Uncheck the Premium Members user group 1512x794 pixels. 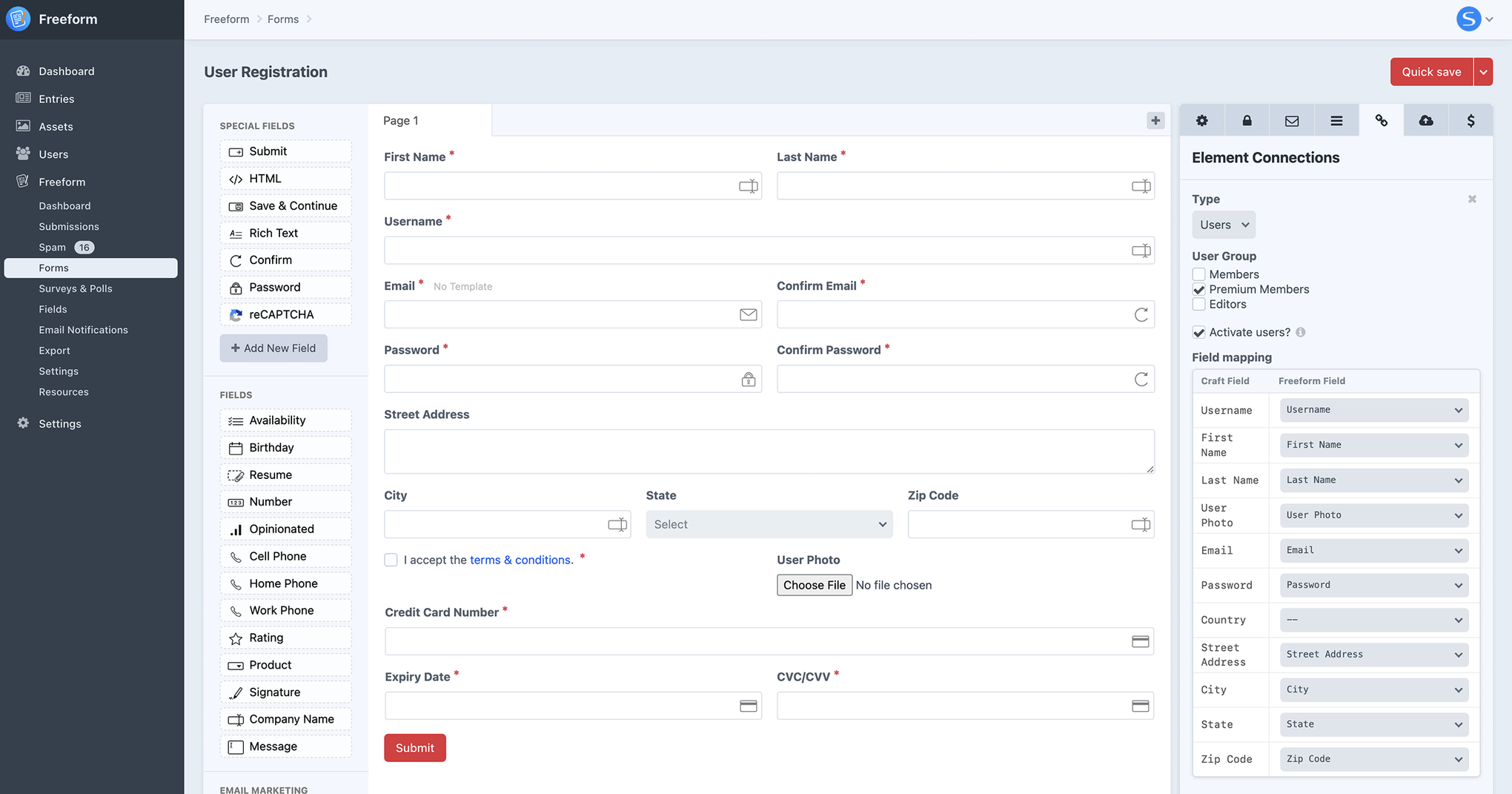coord(1198,289)
